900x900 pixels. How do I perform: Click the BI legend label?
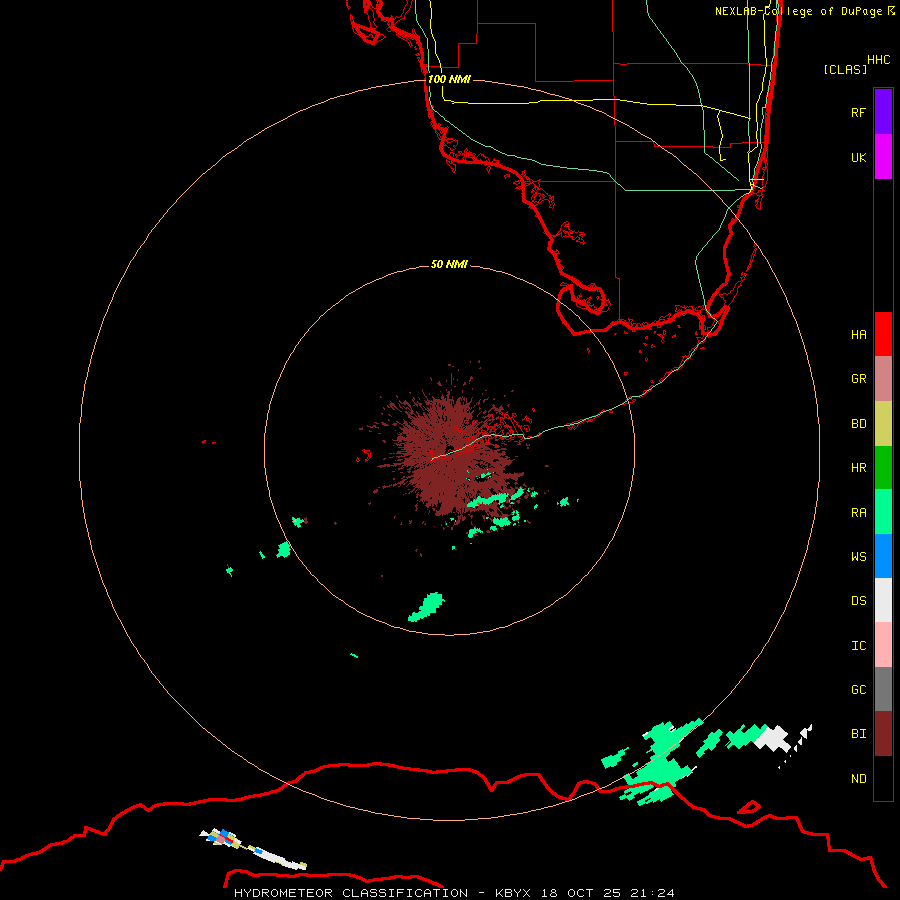pos(858,734)
